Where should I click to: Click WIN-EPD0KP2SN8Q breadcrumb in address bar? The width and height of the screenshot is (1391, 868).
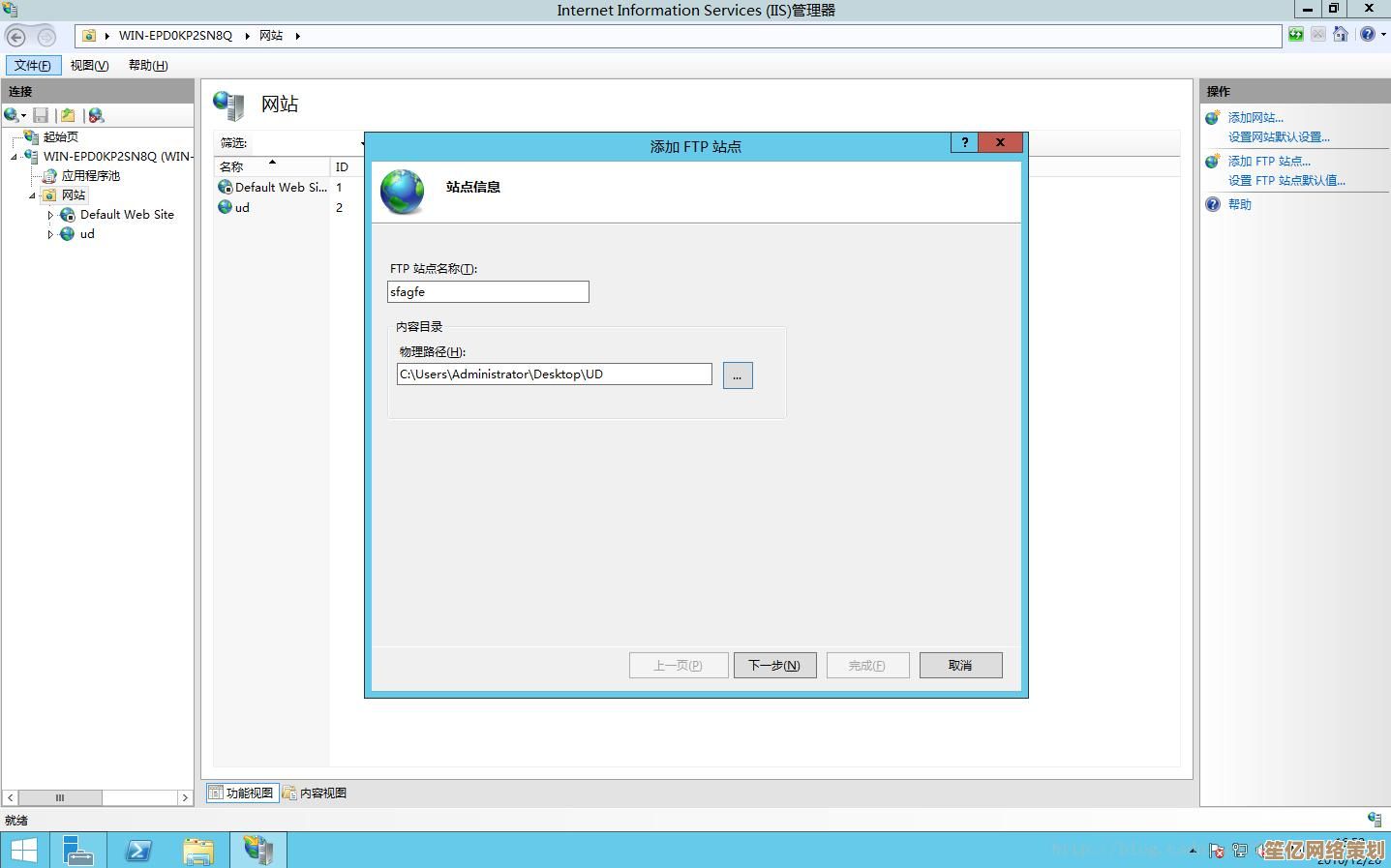click(x=175, y=35)
